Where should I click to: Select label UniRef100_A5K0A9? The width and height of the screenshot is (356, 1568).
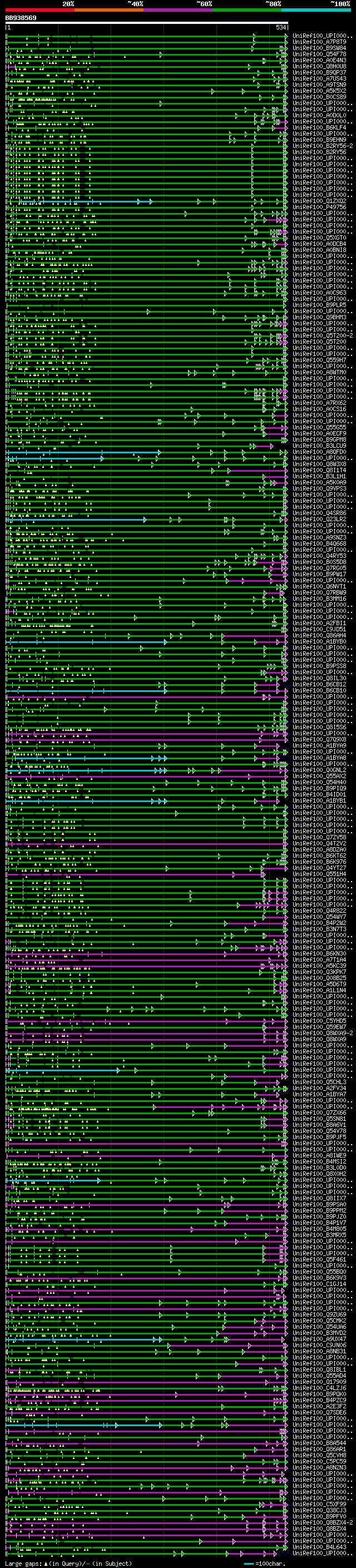point(319,482)
